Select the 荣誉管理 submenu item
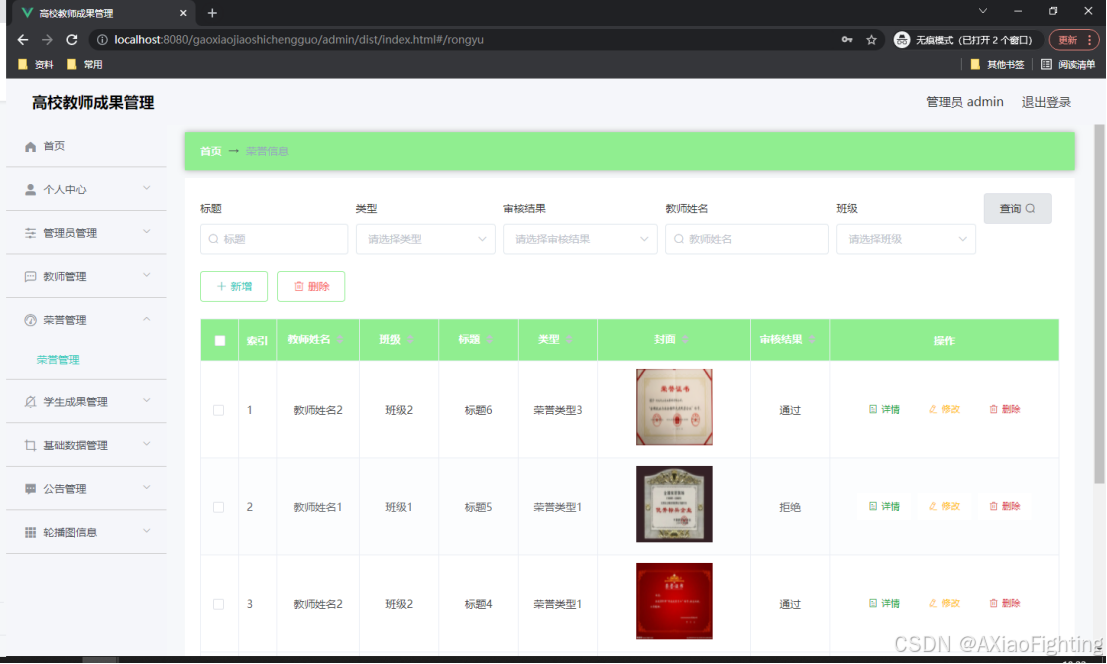 [58, 360]
